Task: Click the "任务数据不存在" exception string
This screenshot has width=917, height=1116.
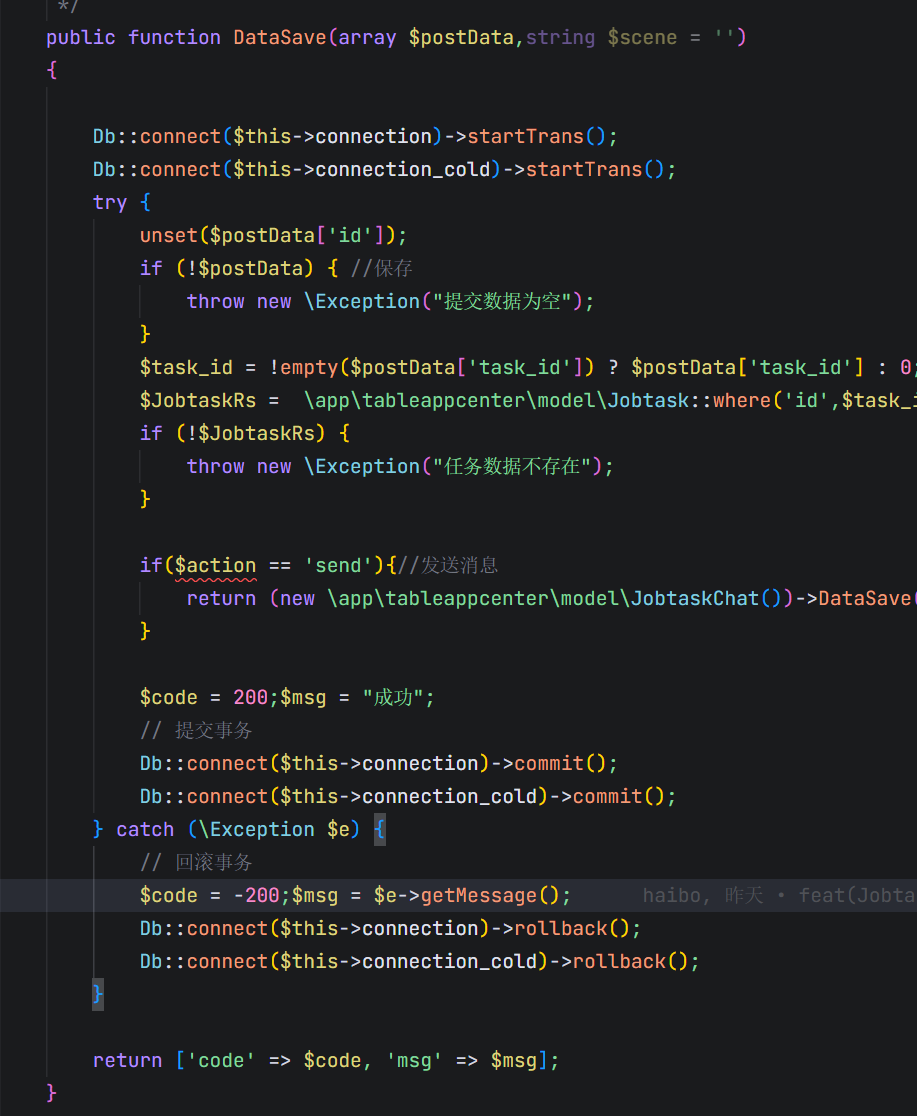Action: click(513, 466)
